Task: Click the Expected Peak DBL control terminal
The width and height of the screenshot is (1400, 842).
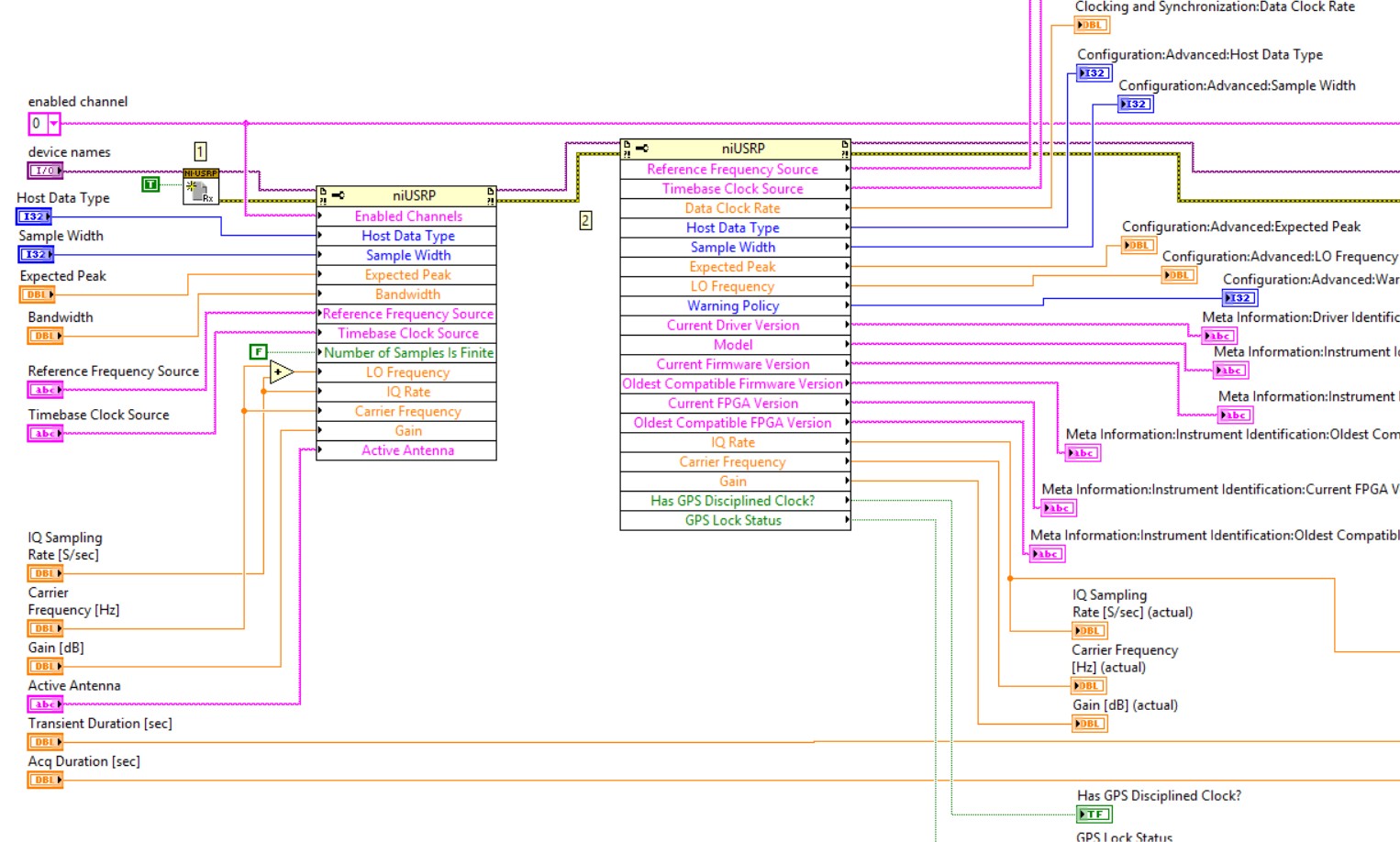Action: 38,294
